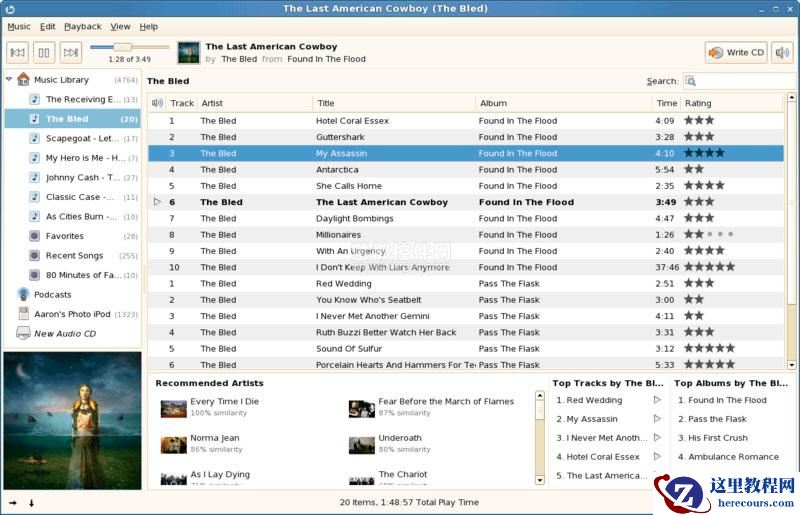
Task: Open Scapegoat - Let... playlist
Action: [x=71, y=138]
